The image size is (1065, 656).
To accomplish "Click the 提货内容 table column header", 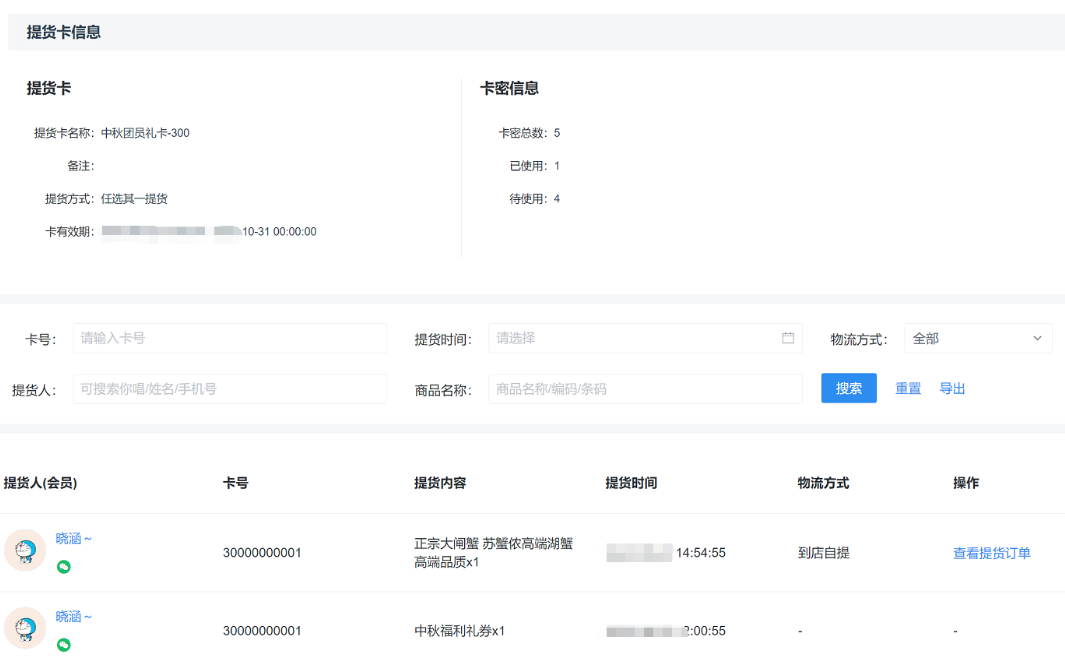I will pos(440,483).
